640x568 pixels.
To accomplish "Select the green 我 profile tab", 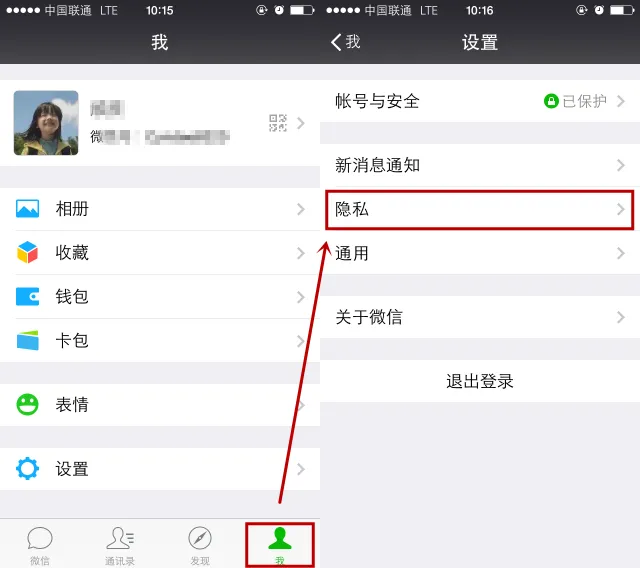I will click(x=280, y=546).
